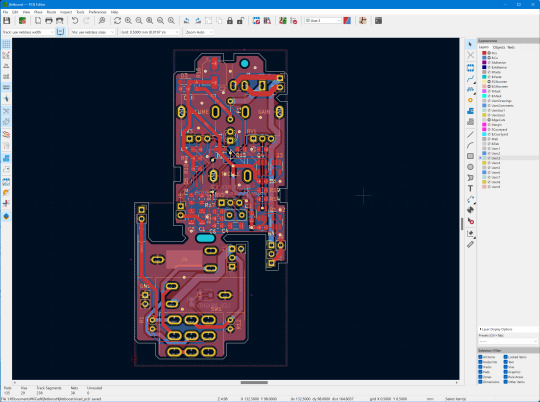540x402 pixels.
Task: Open the Route menu
Action: (51, 12)
